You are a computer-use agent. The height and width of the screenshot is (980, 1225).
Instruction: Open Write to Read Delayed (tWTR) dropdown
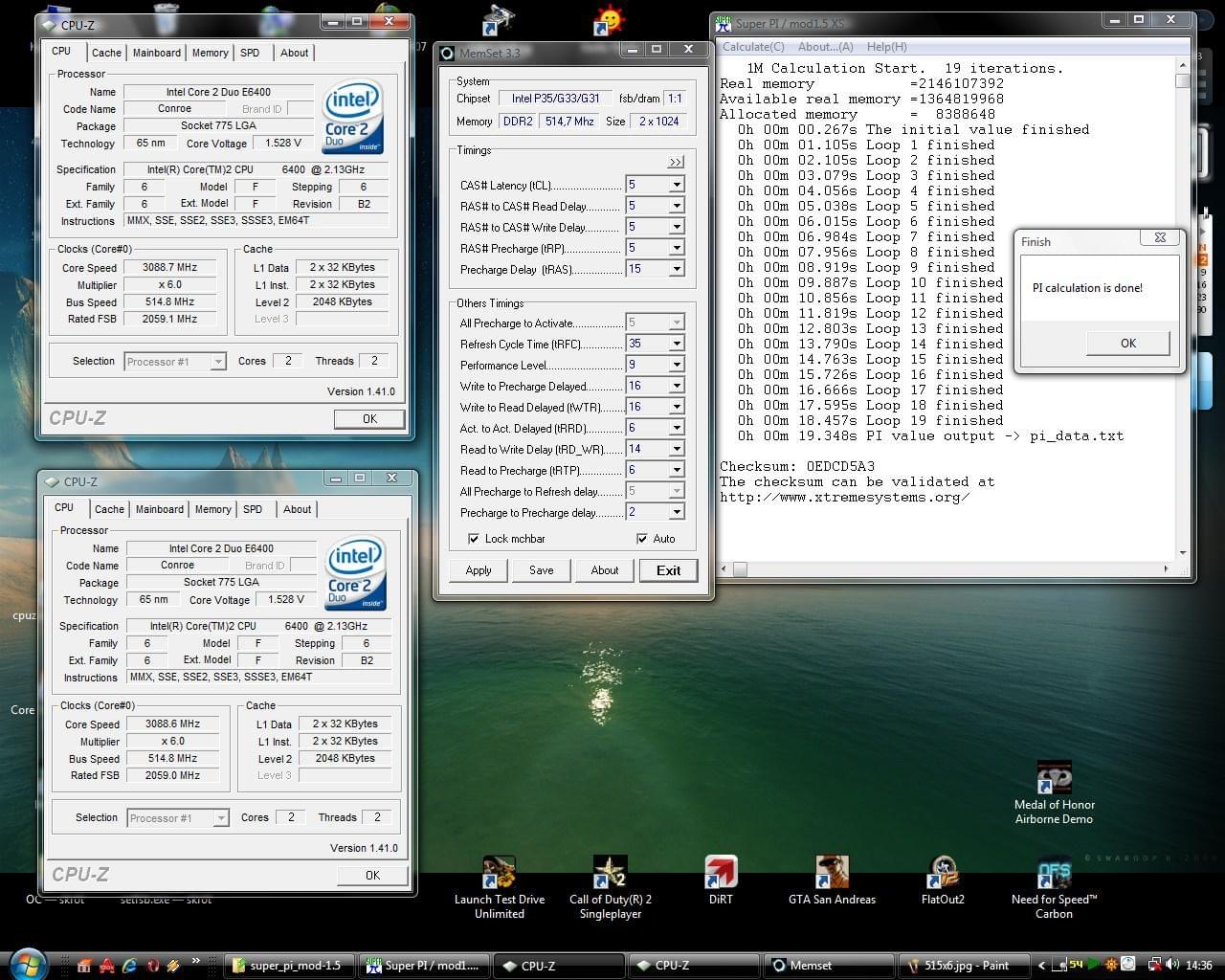coord(677,407)
